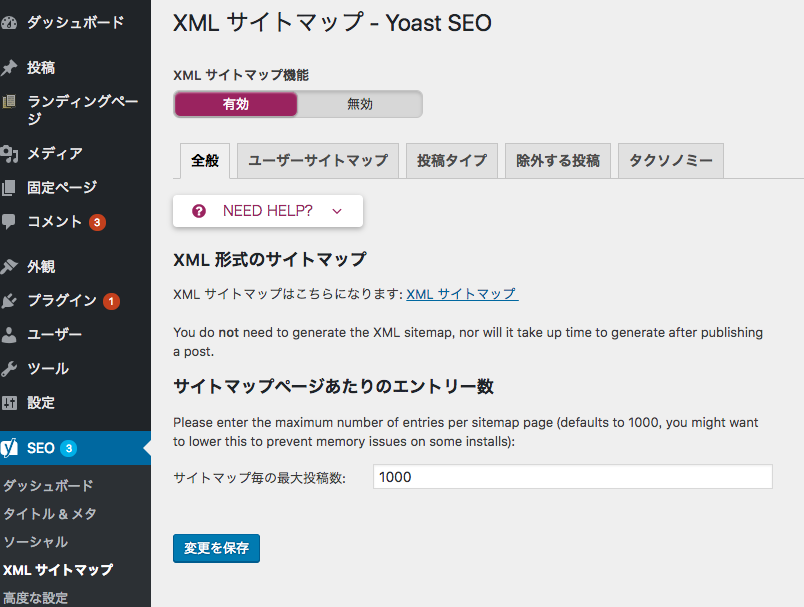Click the Dashboard gauge icon in sidebar
The height and width of the screenshot is (607, 804).
click(x=9, y=22)
